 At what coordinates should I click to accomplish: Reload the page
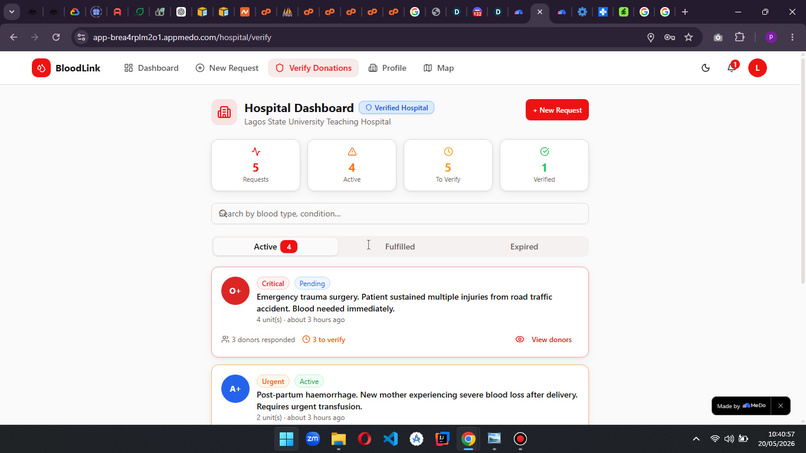(x=56, y=37)
